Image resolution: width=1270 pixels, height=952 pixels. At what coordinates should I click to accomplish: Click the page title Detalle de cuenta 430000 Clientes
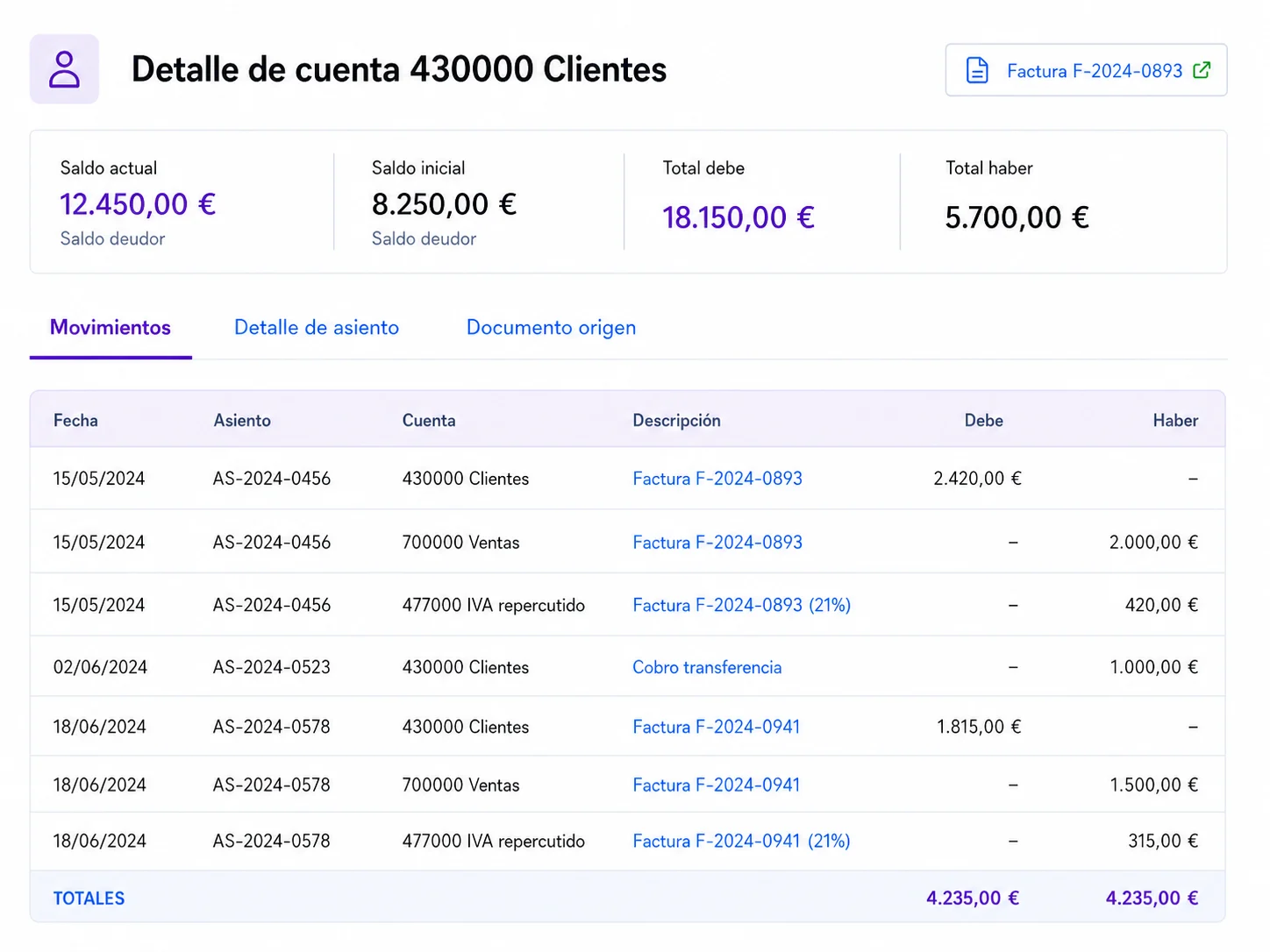399,69
